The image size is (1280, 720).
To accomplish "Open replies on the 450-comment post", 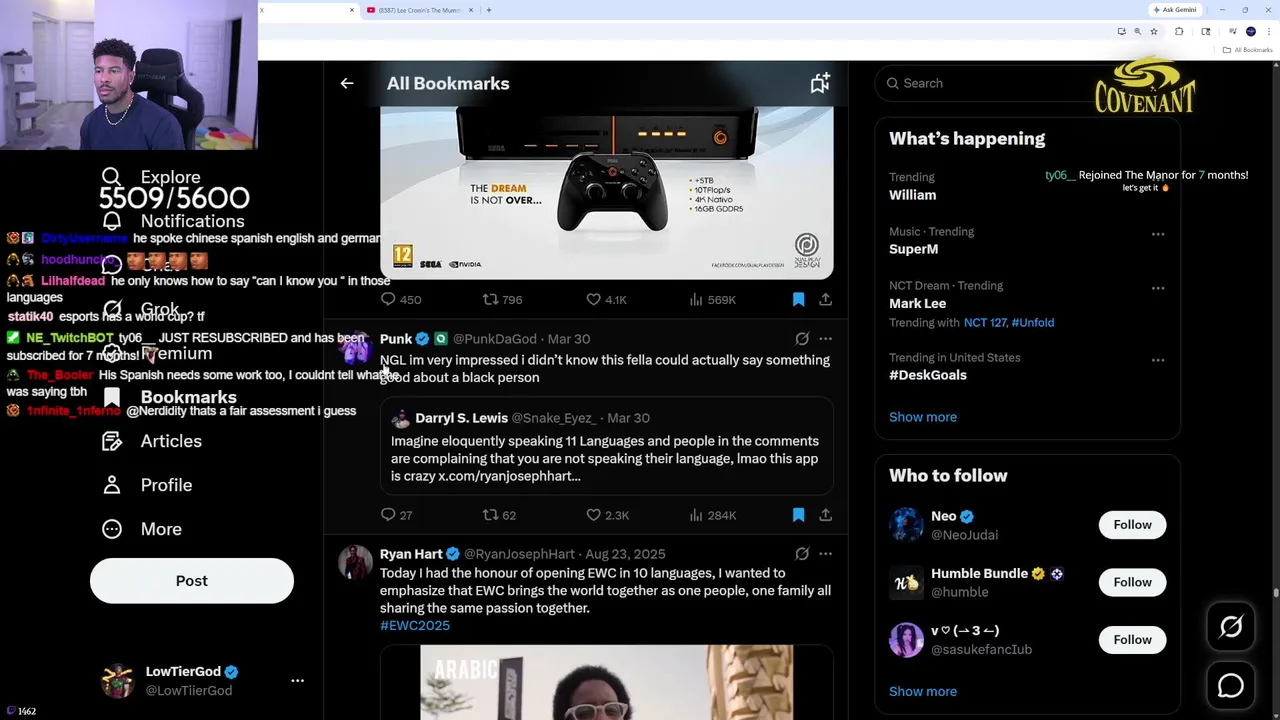I will coord(400,299).
